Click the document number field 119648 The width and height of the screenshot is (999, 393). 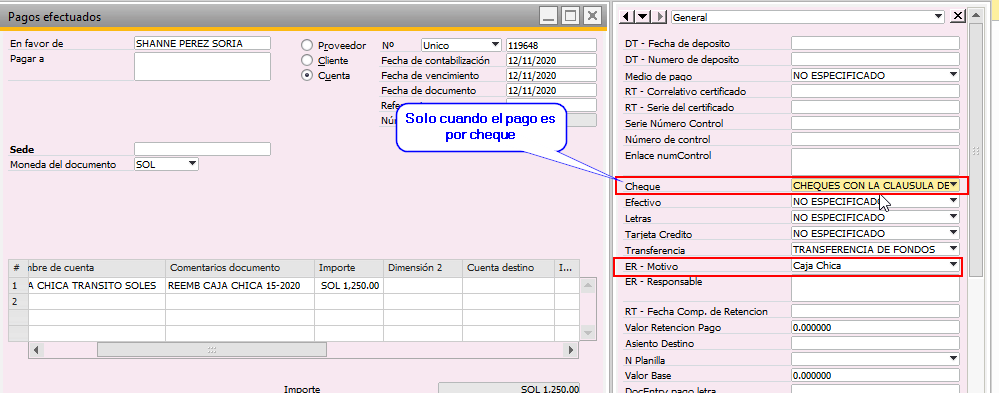click(551, 45)
